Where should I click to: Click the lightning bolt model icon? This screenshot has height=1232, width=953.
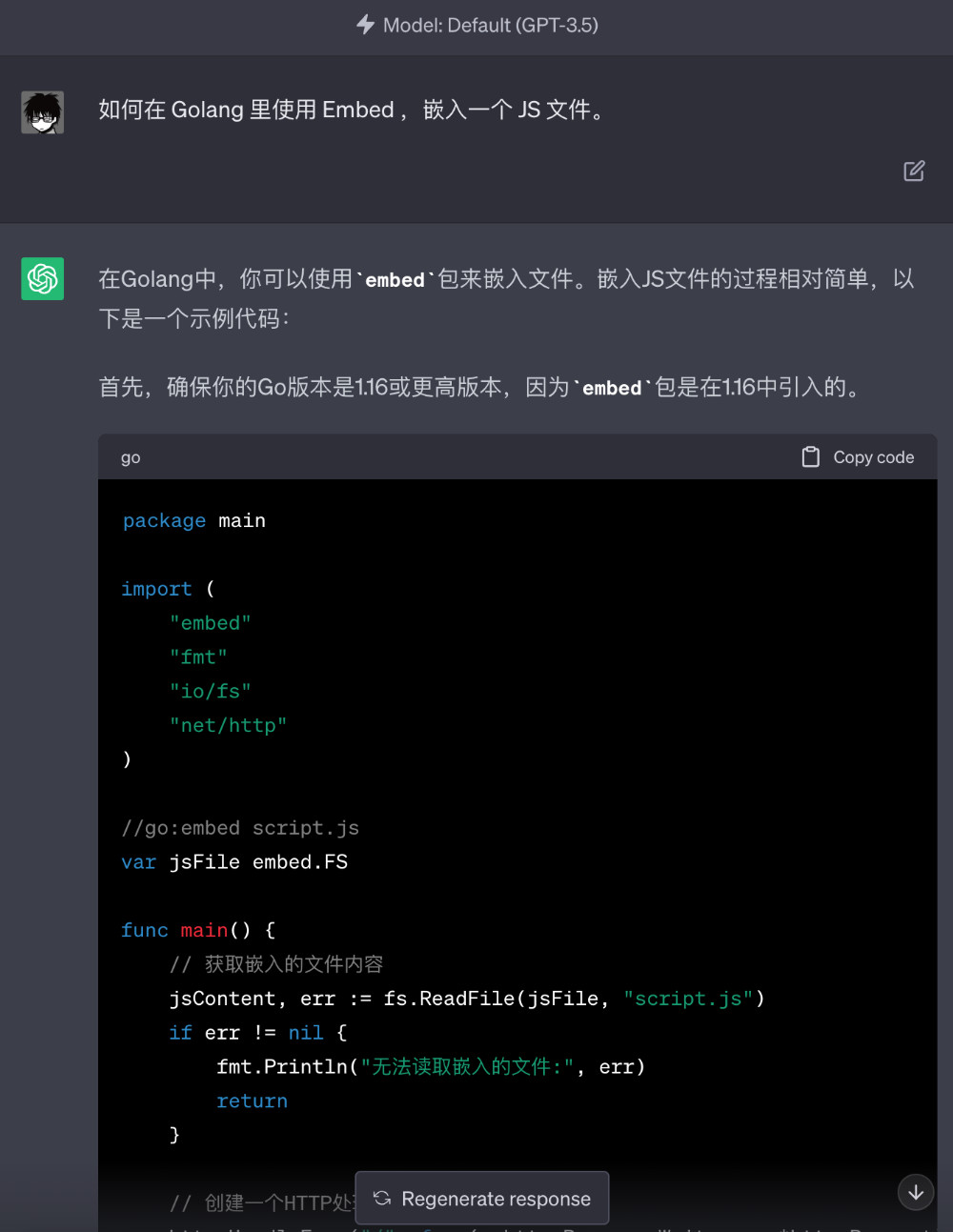pos(365,25)
